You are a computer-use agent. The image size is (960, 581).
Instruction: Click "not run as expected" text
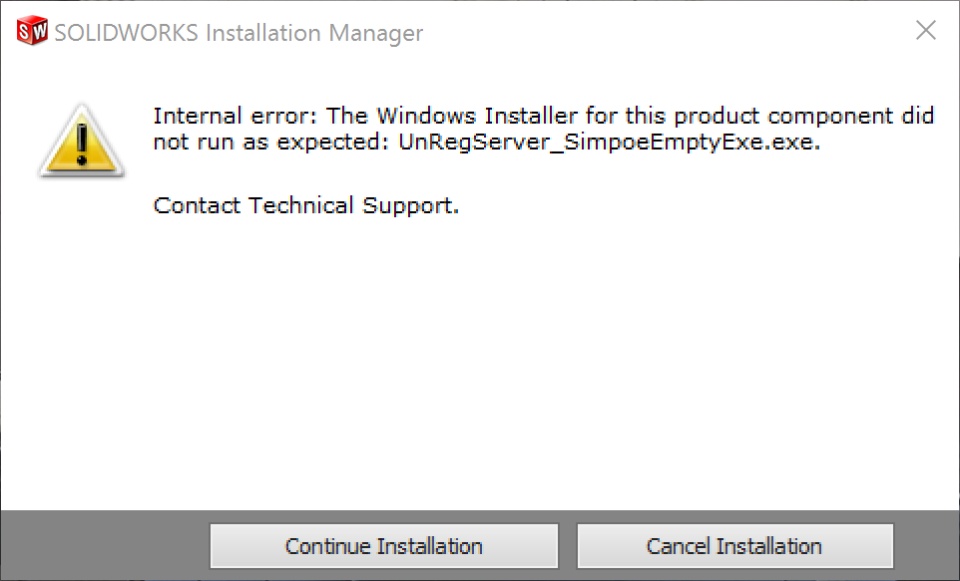[270, 142]
